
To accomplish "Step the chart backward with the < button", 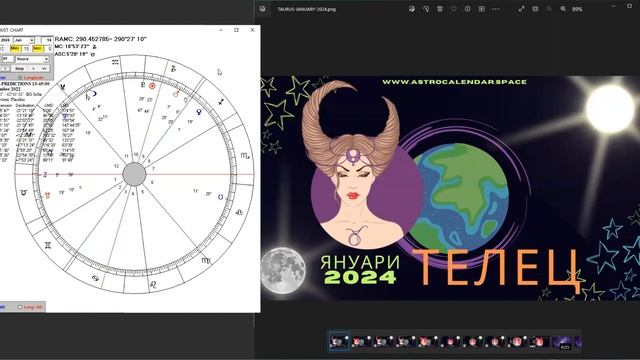I will 5,69.
